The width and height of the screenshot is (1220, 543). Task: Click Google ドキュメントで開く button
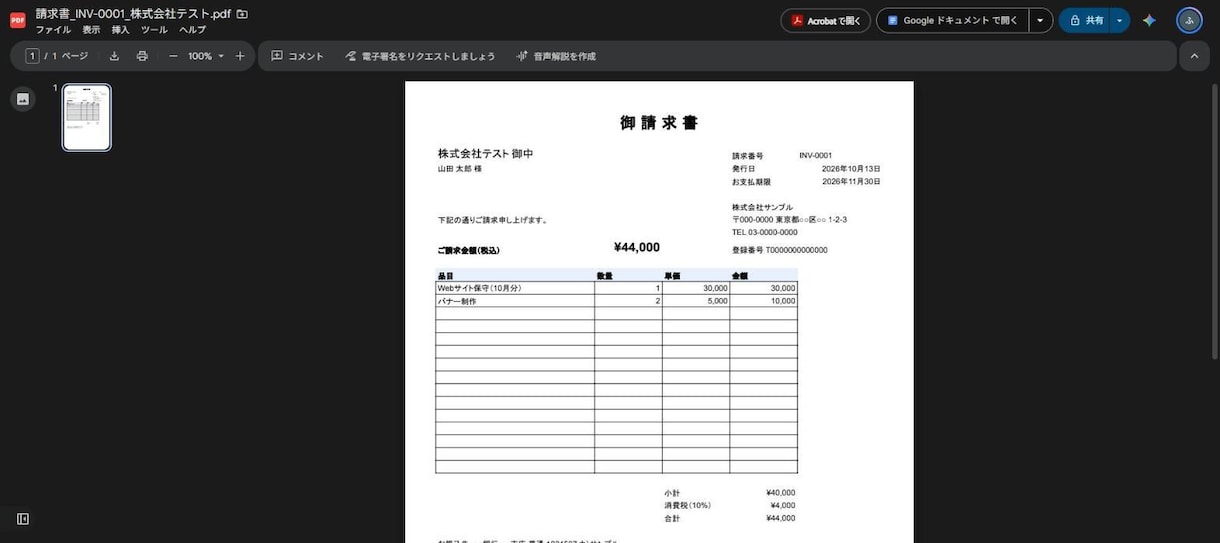point(952,20)
